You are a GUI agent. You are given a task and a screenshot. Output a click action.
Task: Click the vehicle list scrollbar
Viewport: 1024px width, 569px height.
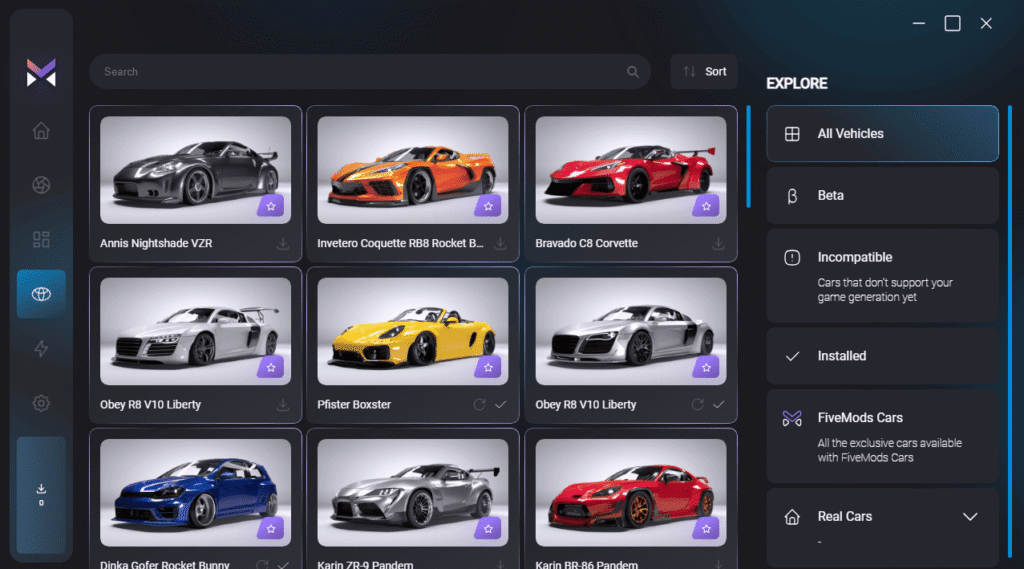[x=748, y=157]
